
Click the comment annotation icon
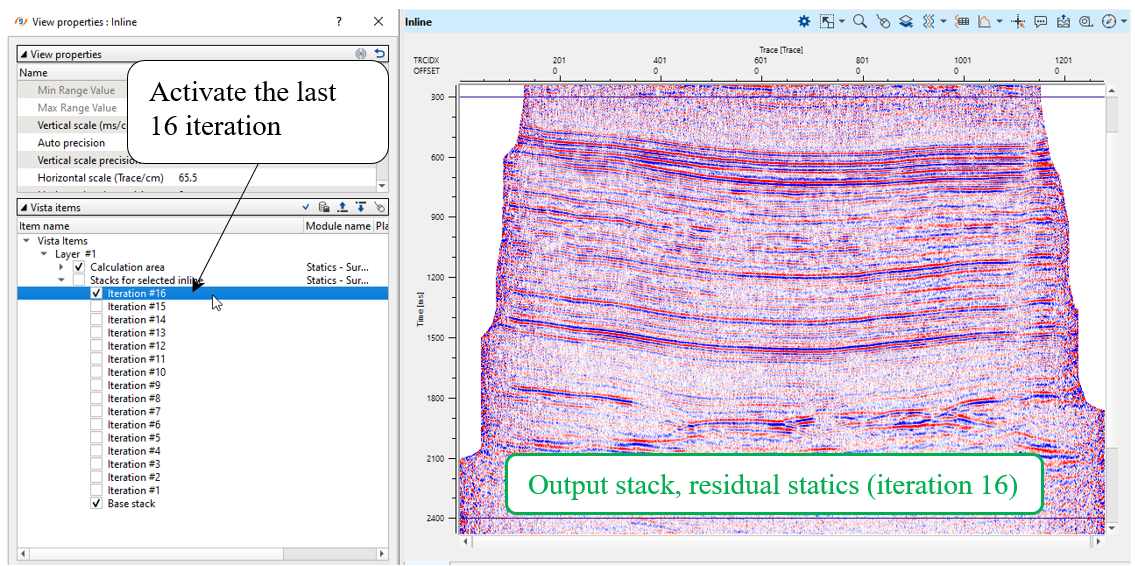[x=1040, y=21]
